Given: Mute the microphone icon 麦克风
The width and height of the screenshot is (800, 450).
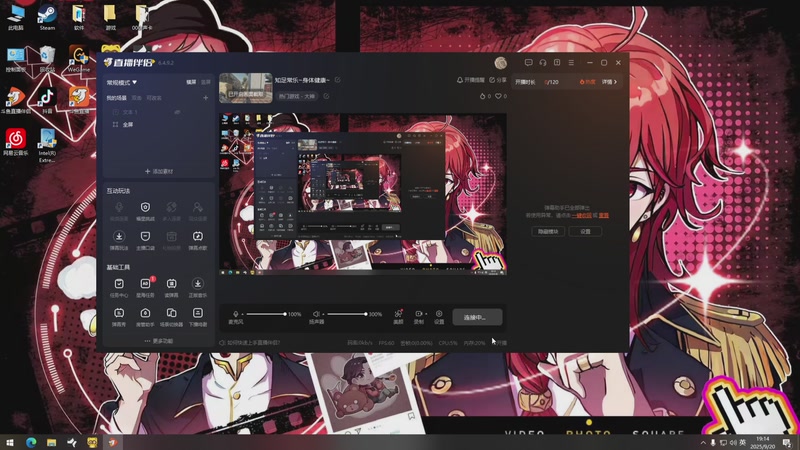Looking at the screenshot, I should 235,314.
